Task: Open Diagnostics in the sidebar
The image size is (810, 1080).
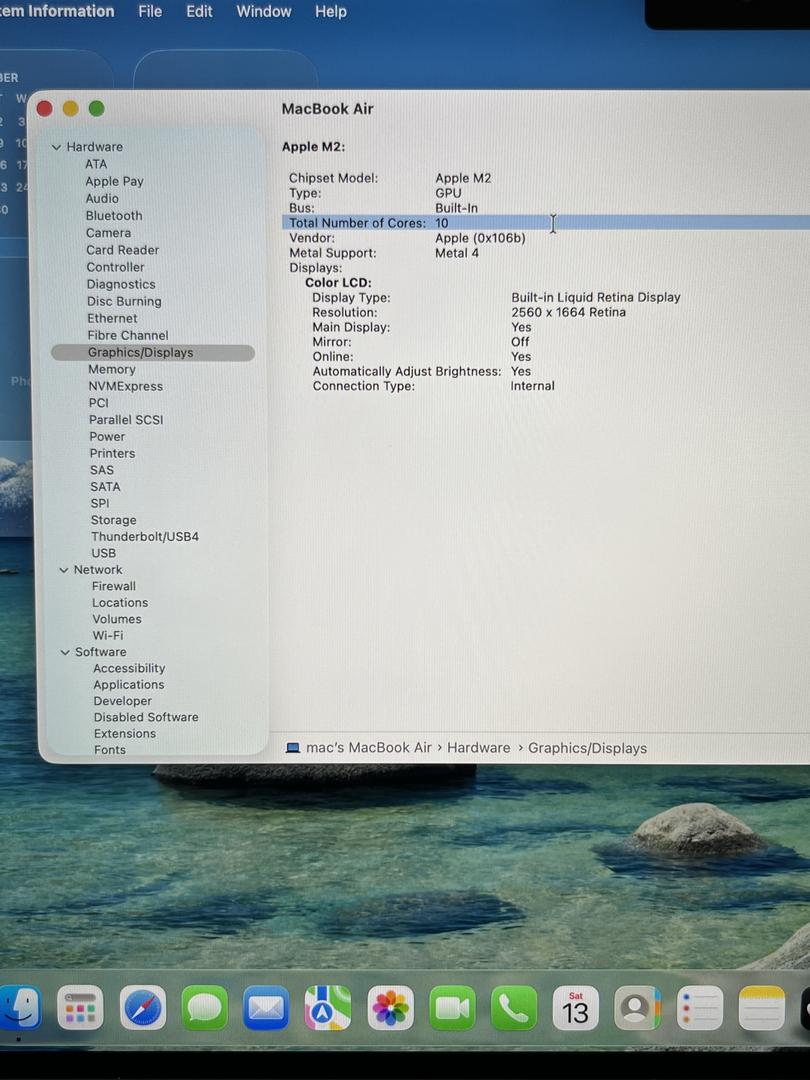Action: (121, 284)
